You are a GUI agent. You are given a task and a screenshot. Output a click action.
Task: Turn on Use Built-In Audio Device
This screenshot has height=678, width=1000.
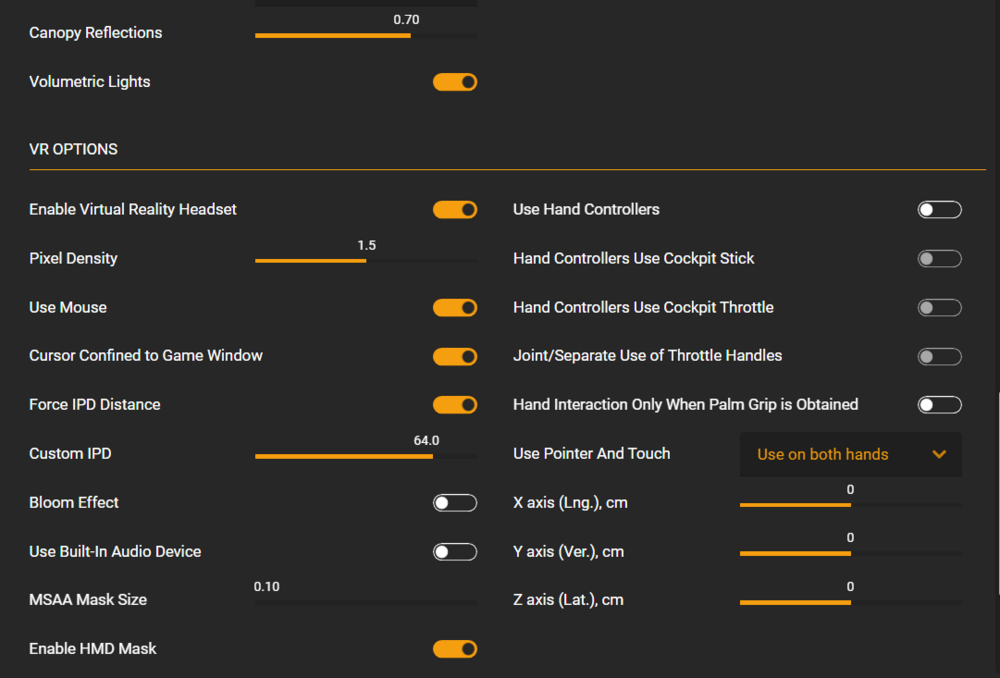tap(455, 552)
